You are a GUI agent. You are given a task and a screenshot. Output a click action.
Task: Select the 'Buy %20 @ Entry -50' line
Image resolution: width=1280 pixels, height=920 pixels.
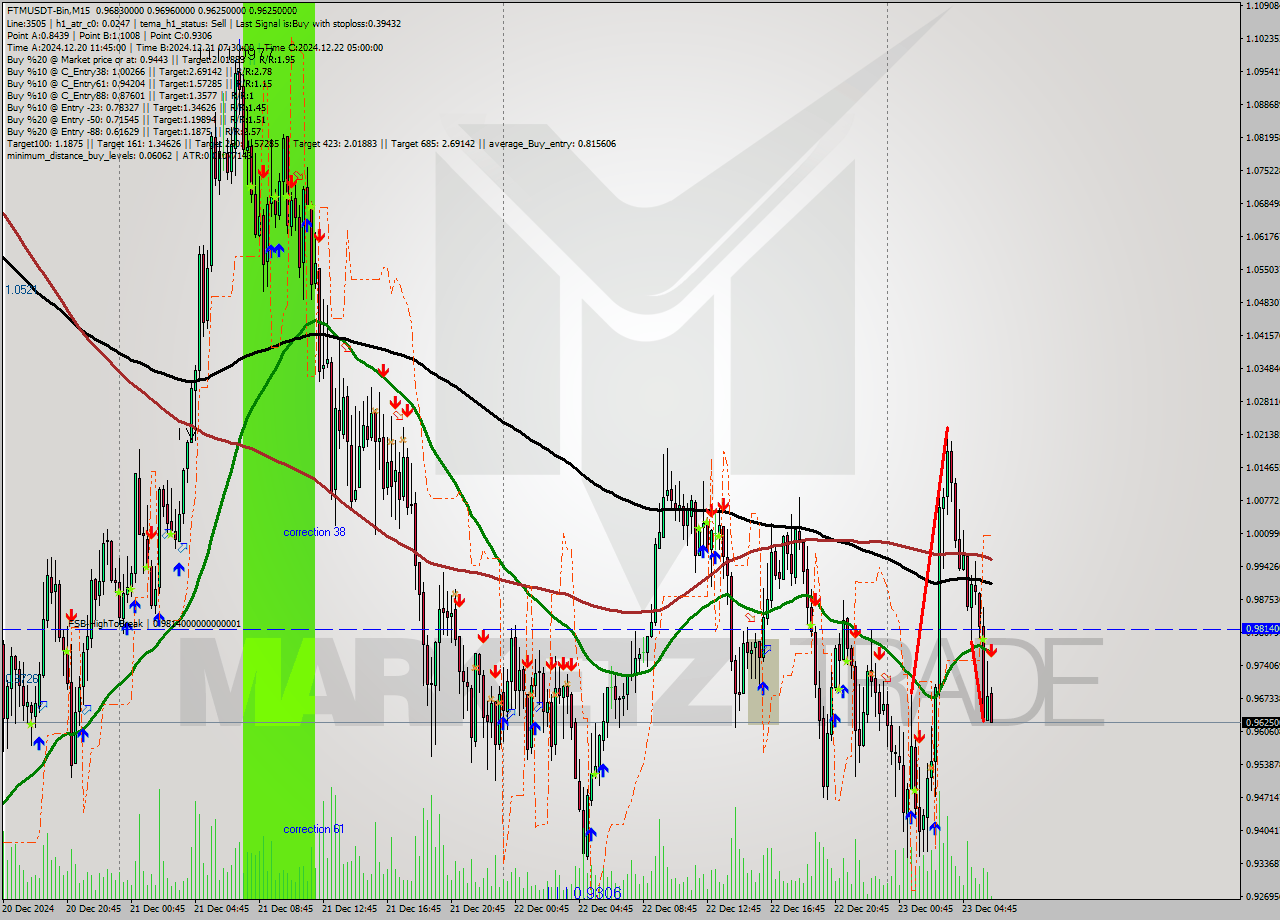tap(136, 119)
